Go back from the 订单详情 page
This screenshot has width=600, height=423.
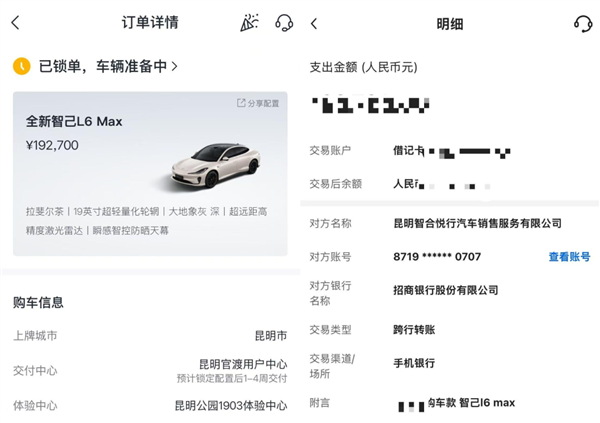click(15, 23)
